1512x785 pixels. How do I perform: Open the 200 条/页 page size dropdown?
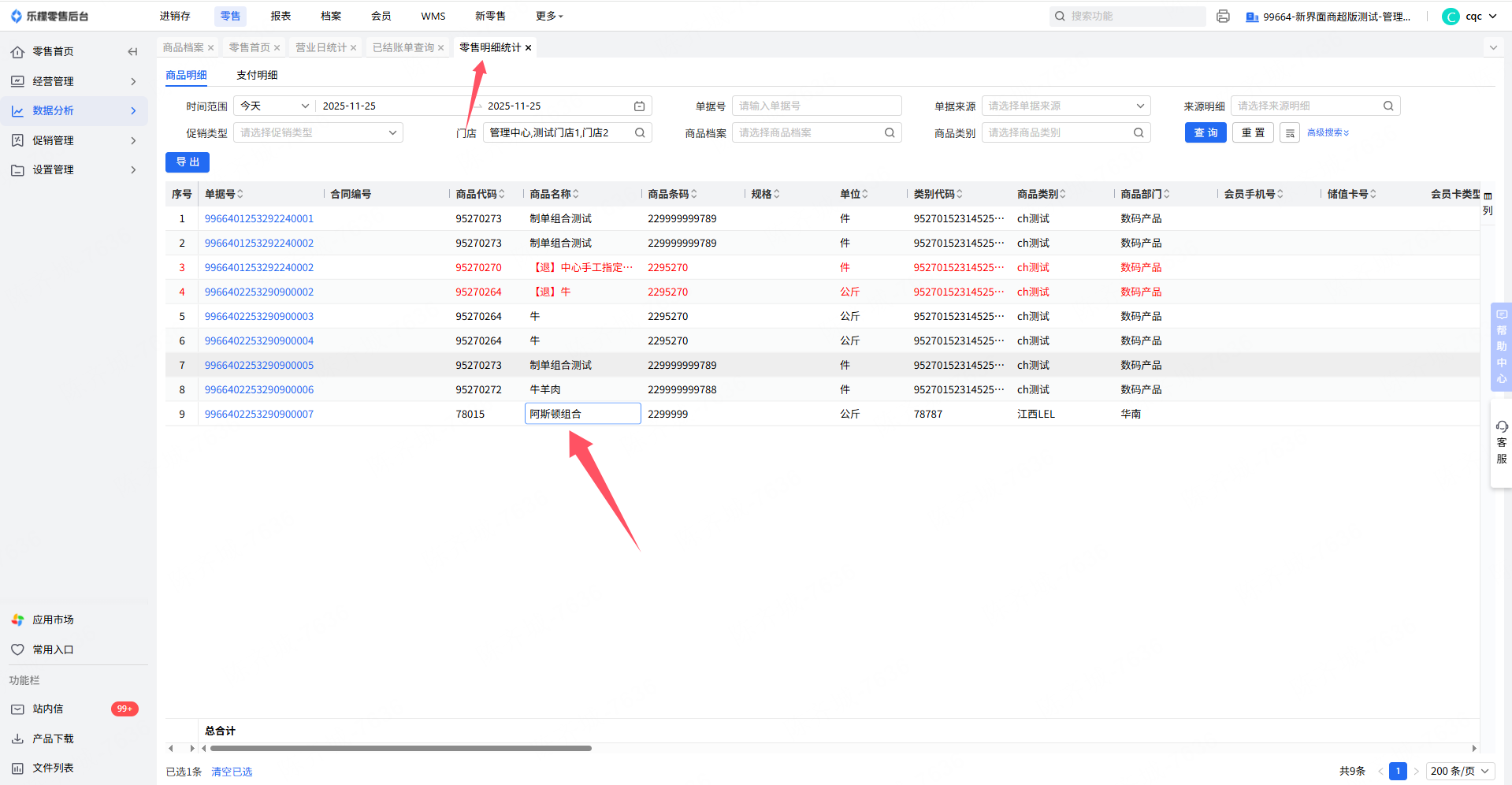pos(1460,772)
